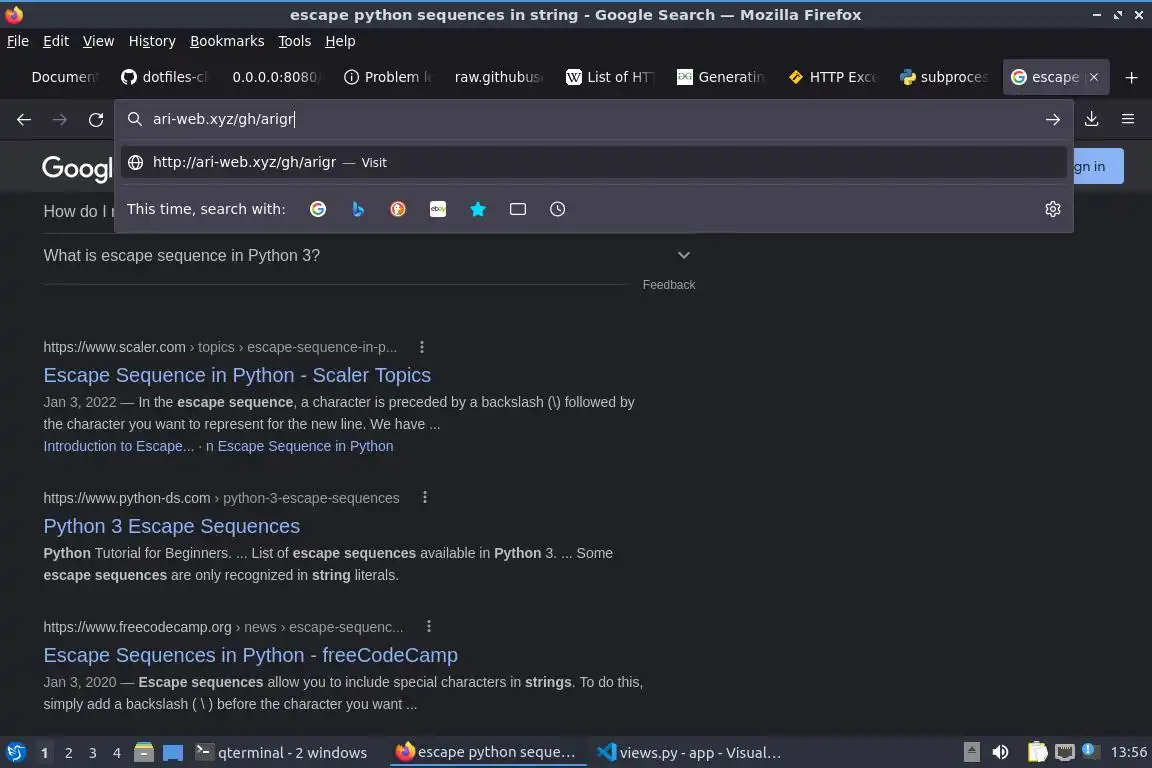Search in History clock icon

coord(558,209)
